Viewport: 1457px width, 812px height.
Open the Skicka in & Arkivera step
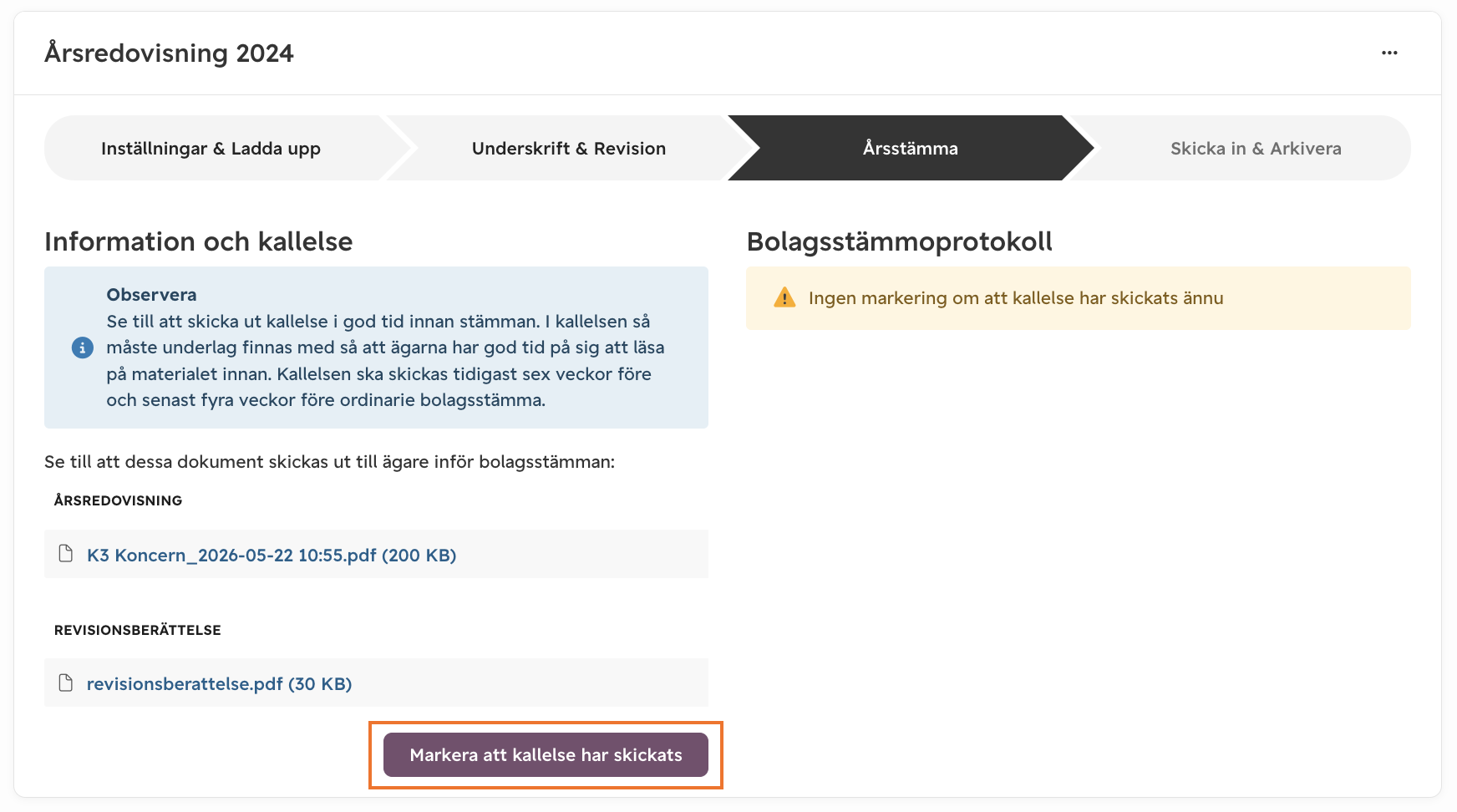pos(1256,148)
